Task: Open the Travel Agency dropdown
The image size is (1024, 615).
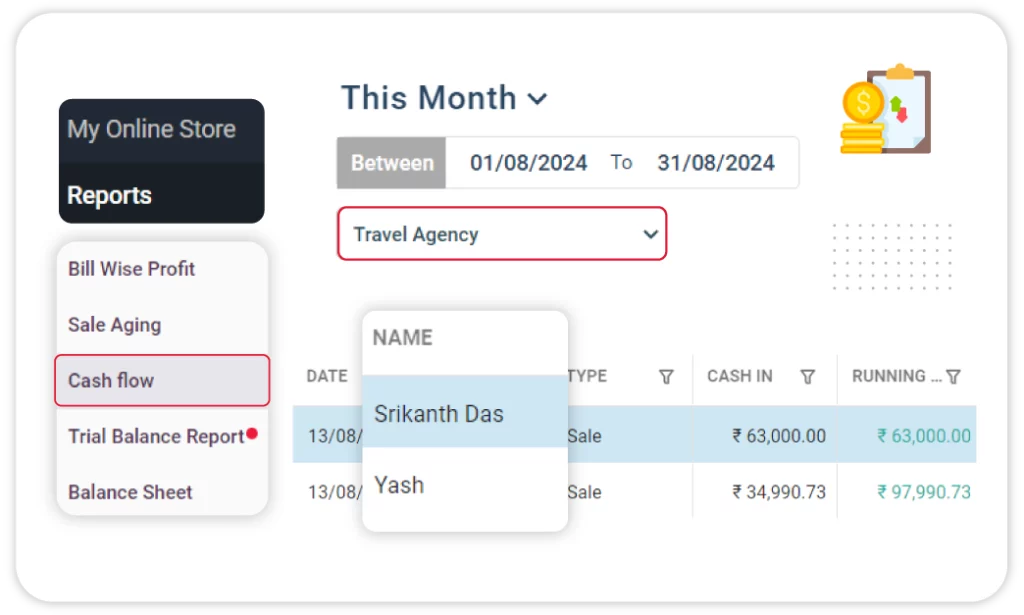Action: [x=501, y=234]
